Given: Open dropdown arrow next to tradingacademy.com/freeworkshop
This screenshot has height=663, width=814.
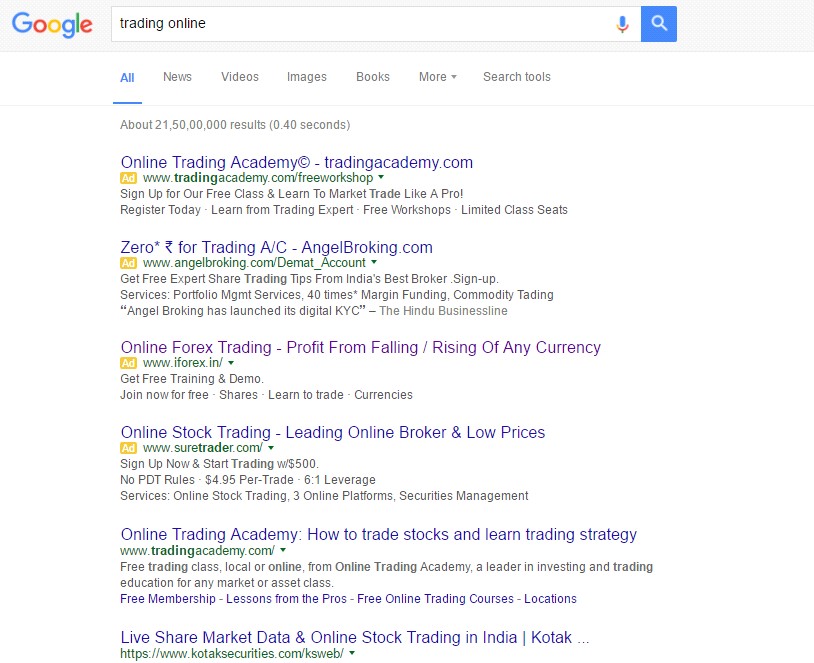Looking at the screenshot, I should pyautogui.click(x=381, y=178).
